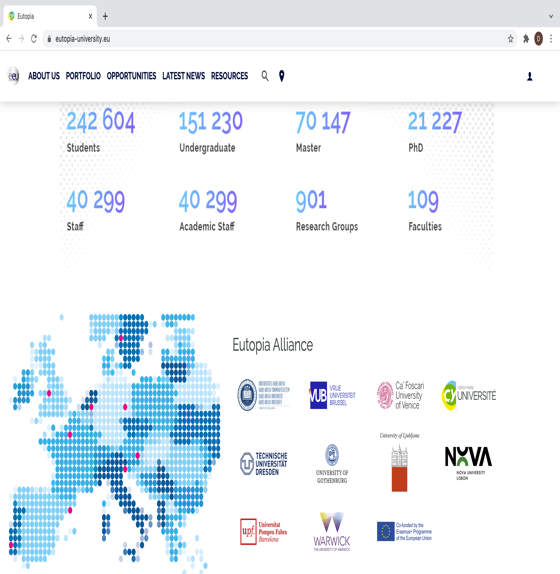Open the PORTFOLIO menu
The width and height of the screenshot is (560, 574).
click(x=83, y=76)
